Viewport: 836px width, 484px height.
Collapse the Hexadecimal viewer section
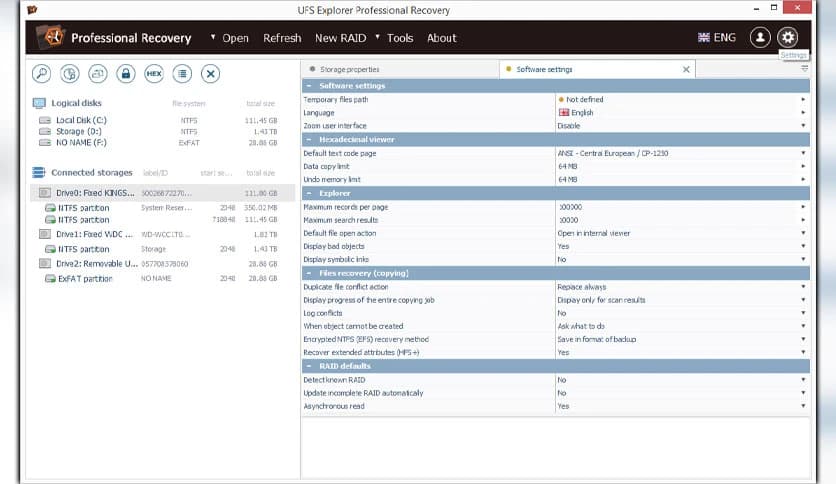click(x=309, y=139)
